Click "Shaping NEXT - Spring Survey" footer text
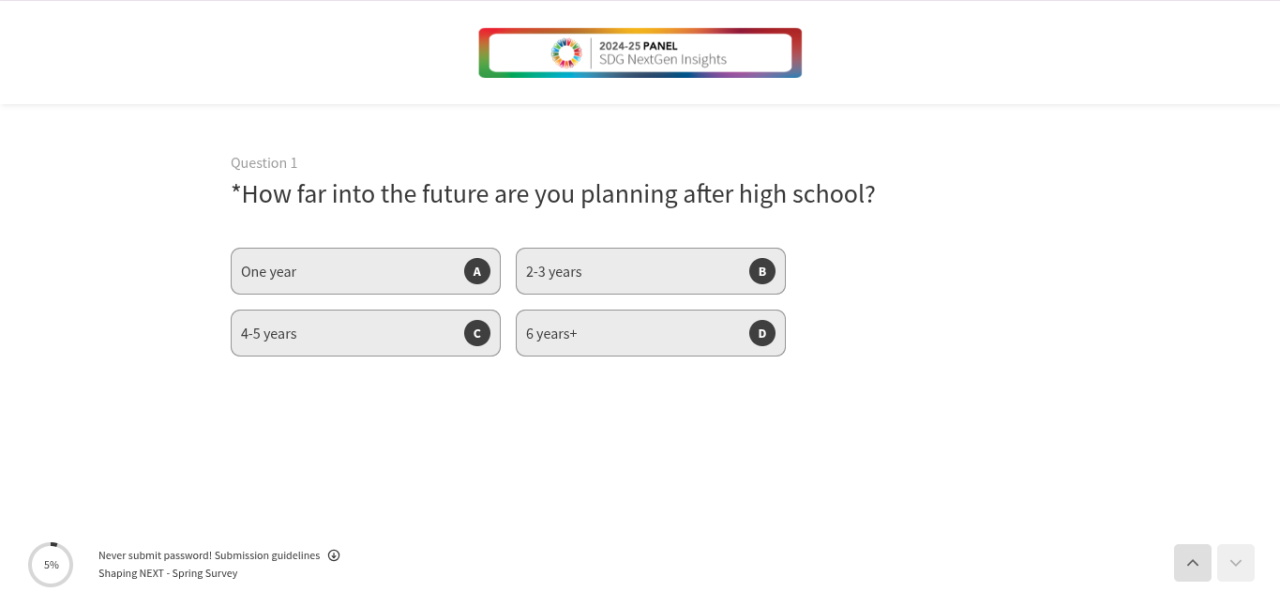The image size is (1280, 607). tap(168, 574)
